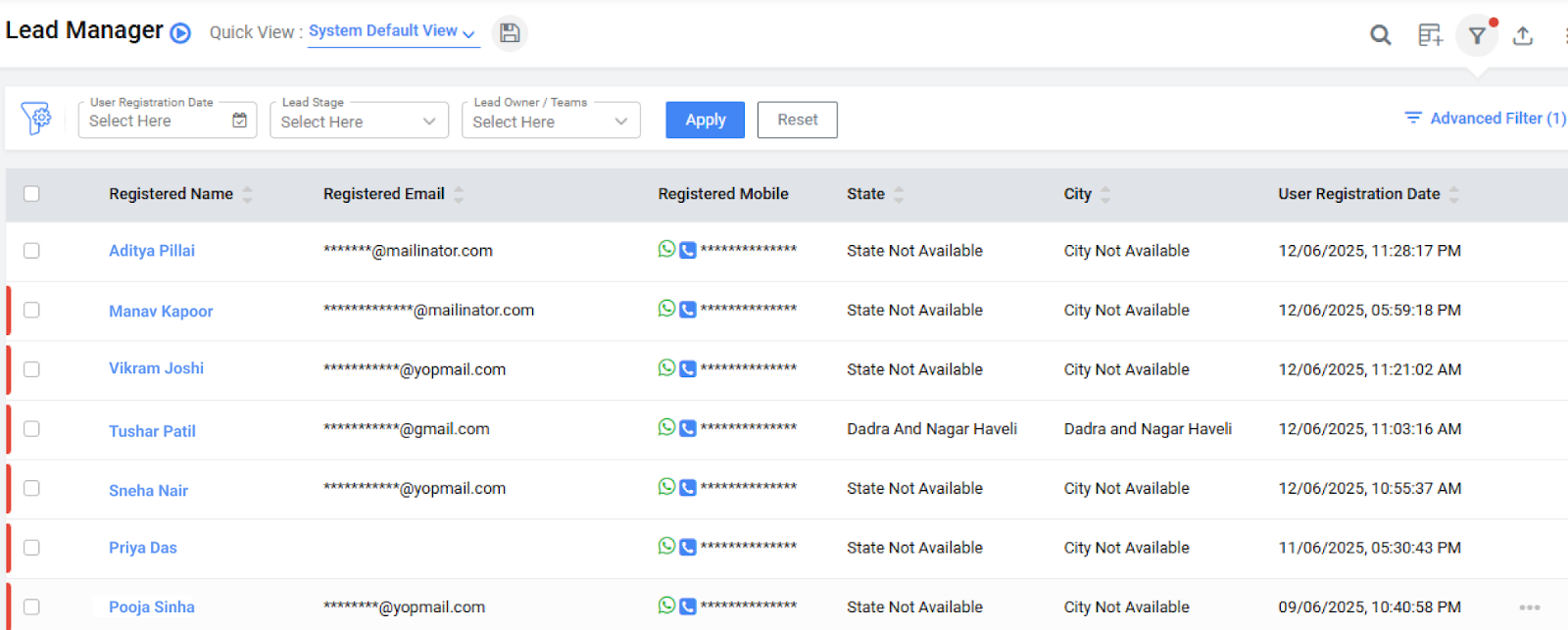1568x630 pixels.
Task: Select checkbox for Manav Kapoor row
Action: coord(31,311)
